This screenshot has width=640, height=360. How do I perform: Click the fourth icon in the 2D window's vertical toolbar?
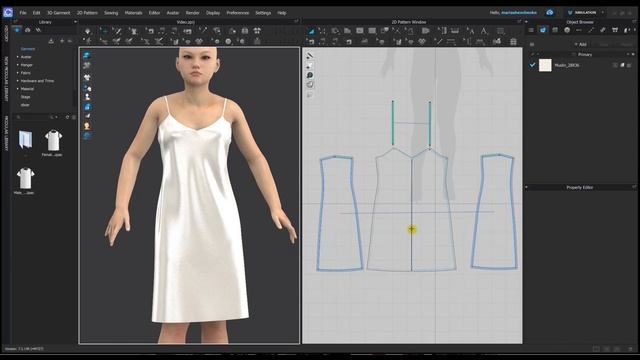310,85
